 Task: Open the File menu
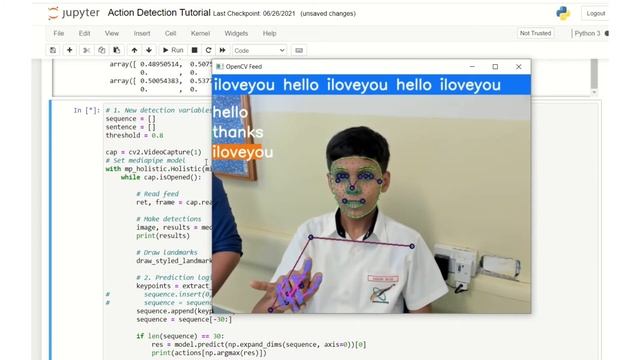tap(58, 33)
